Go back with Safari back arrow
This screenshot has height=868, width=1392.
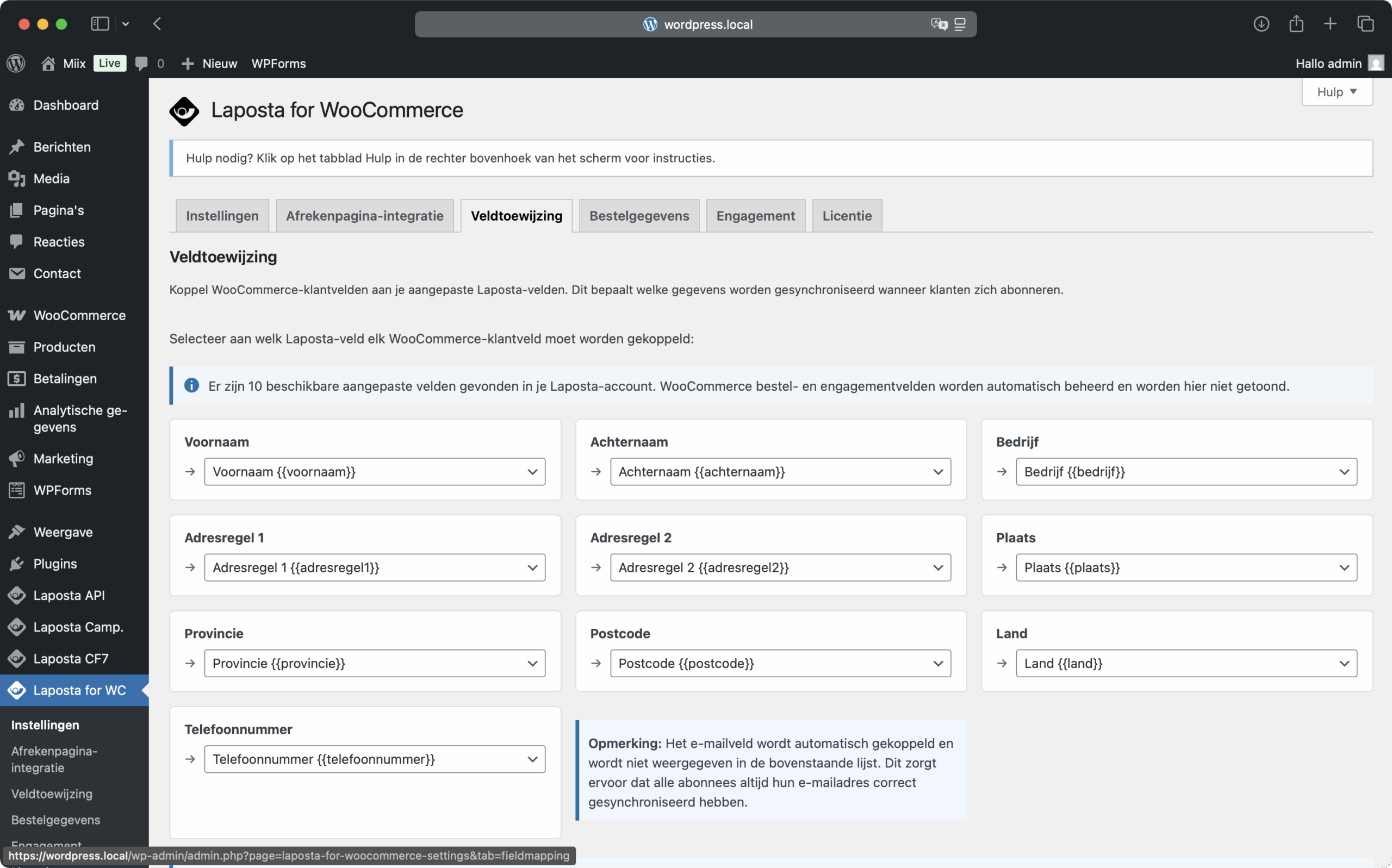pos(157,23)
